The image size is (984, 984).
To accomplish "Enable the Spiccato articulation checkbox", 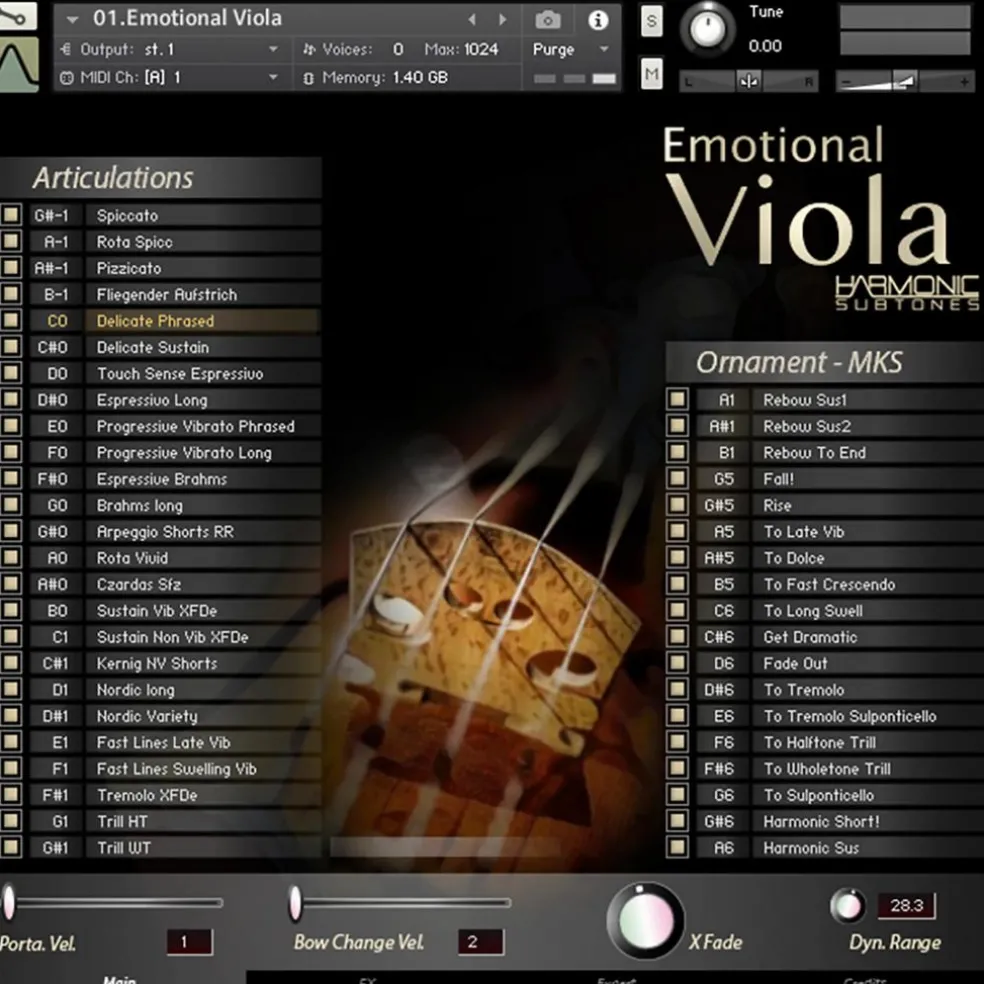I will pyautogui.click(x=11, y=215).
